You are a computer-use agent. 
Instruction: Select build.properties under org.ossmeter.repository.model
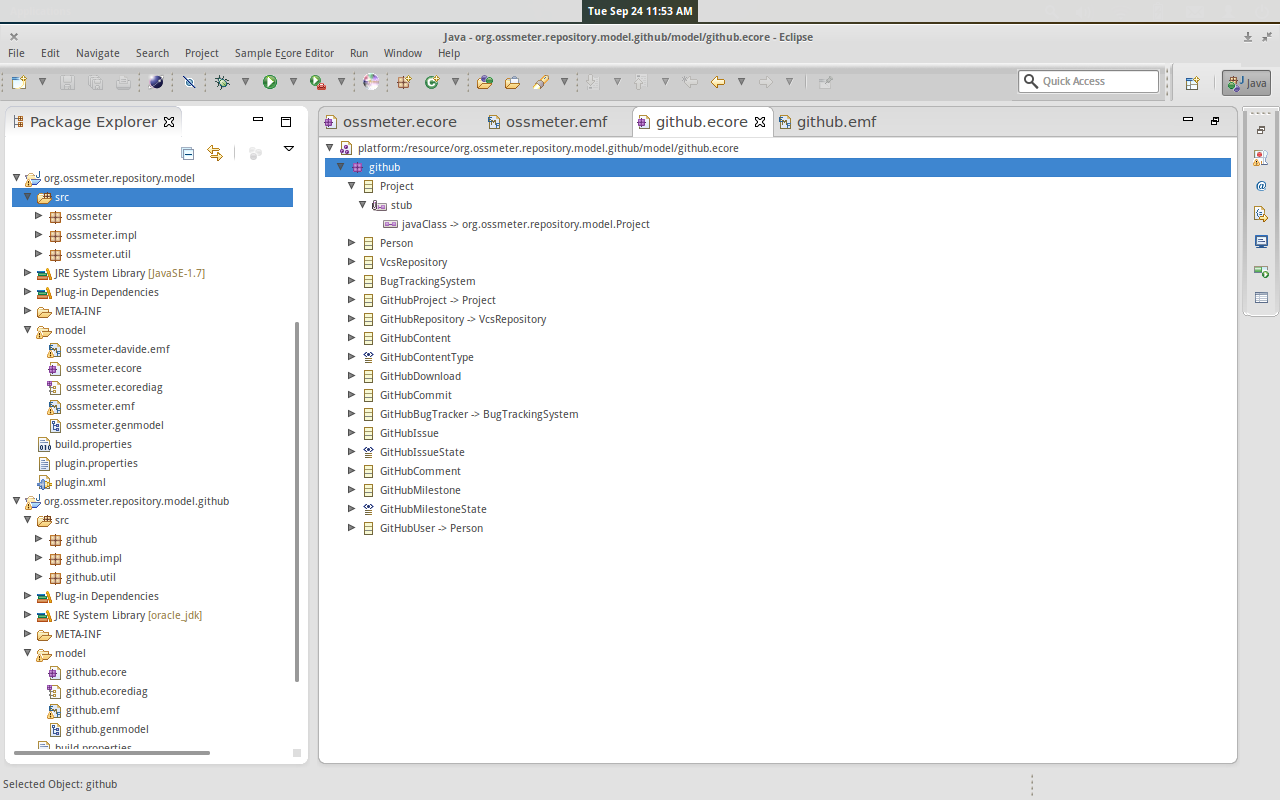tap(84, 444)
